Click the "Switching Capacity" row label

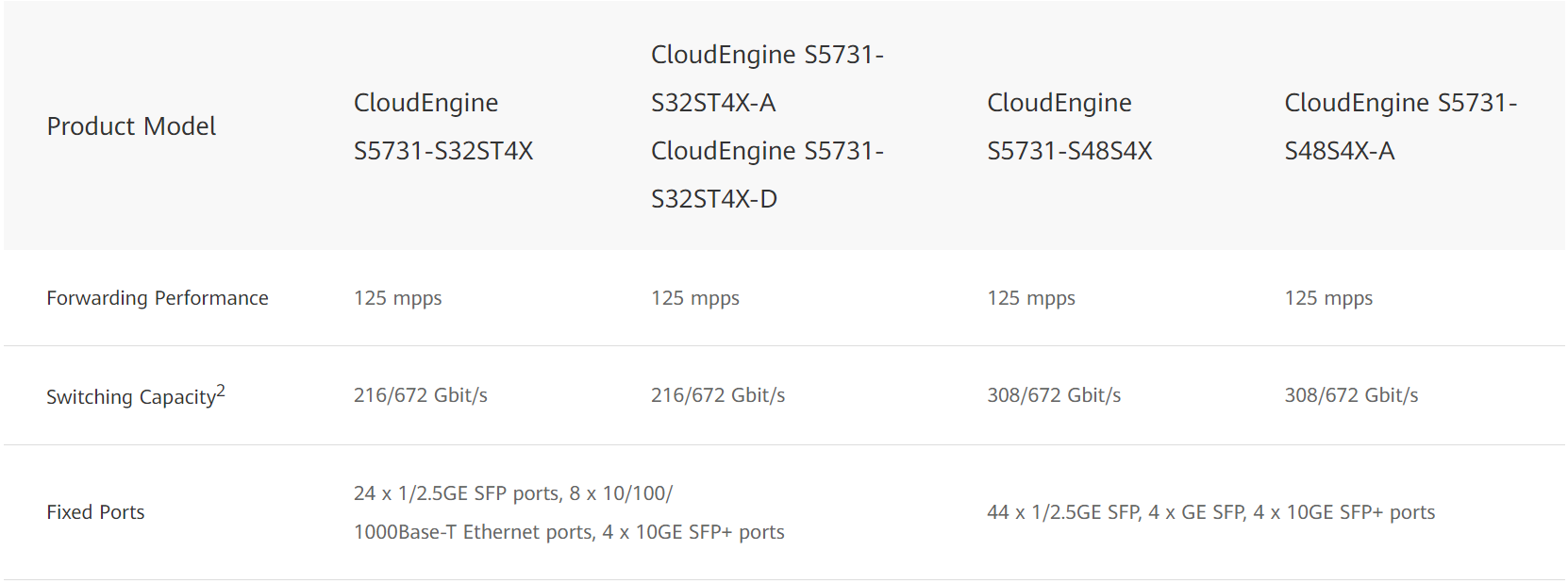click(130, 397)
